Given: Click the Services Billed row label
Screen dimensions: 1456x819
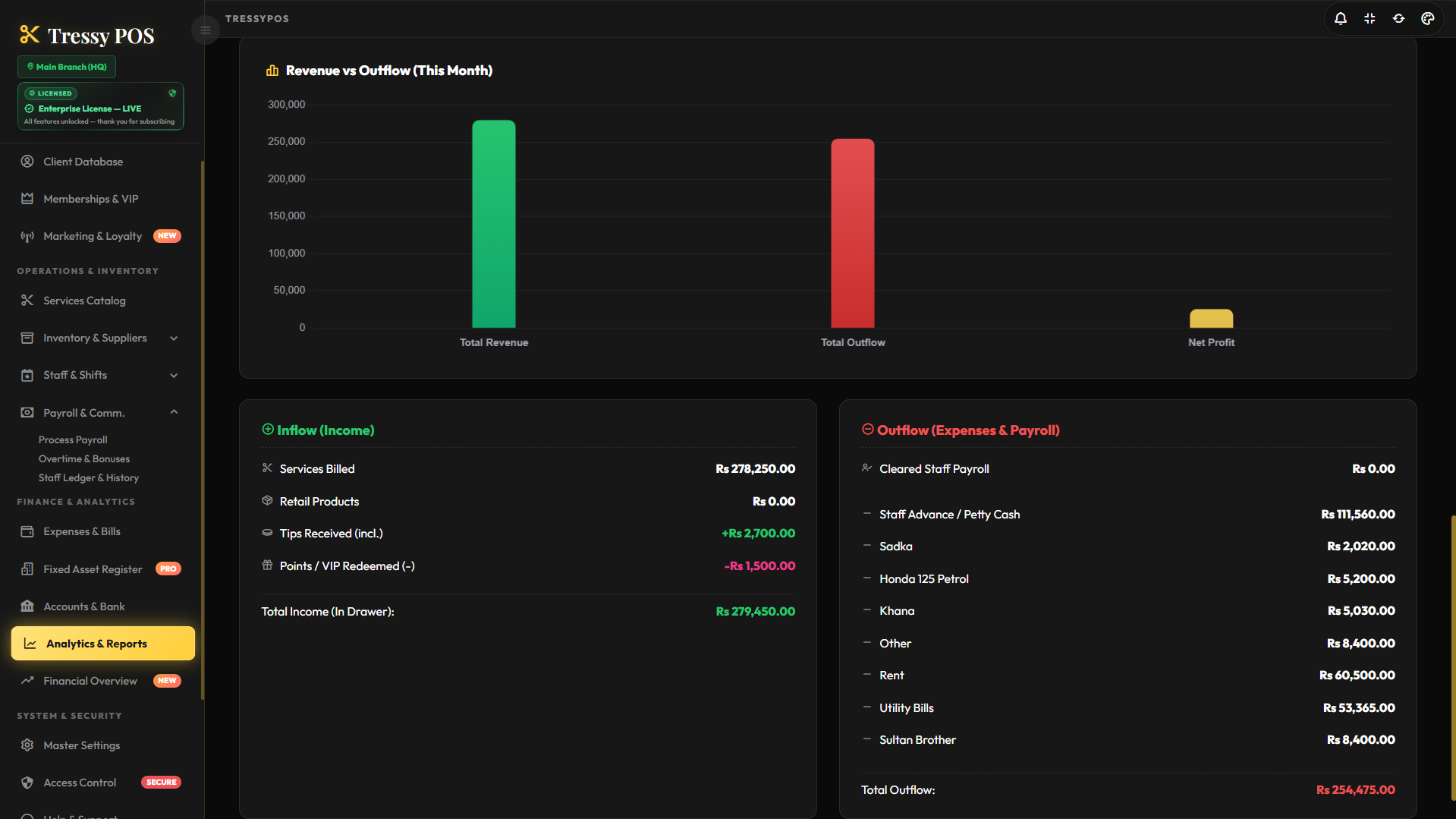Looking at the screenshot, I should coord(317,469).
